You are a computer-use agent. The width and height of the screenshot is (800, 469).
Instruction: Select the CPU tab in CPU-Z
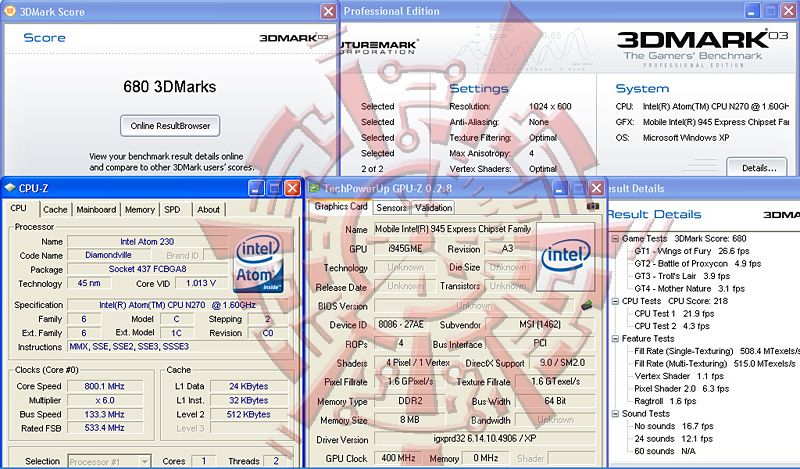18,208
